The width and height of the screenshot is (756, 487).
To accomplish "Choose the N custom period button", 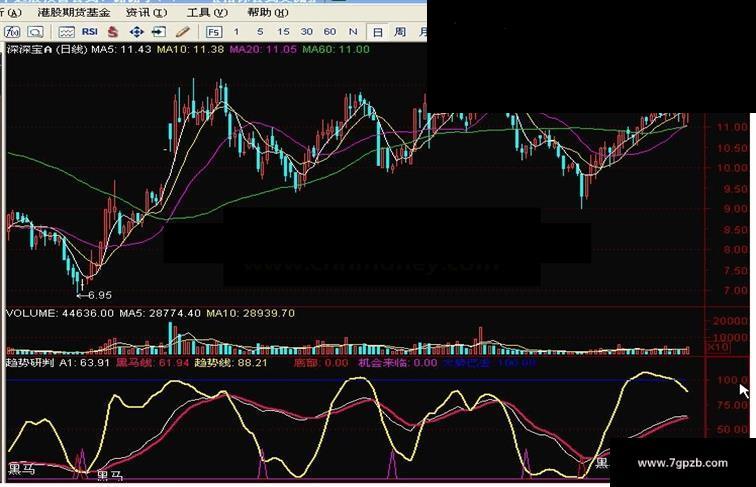I will (x=353, y=32).
